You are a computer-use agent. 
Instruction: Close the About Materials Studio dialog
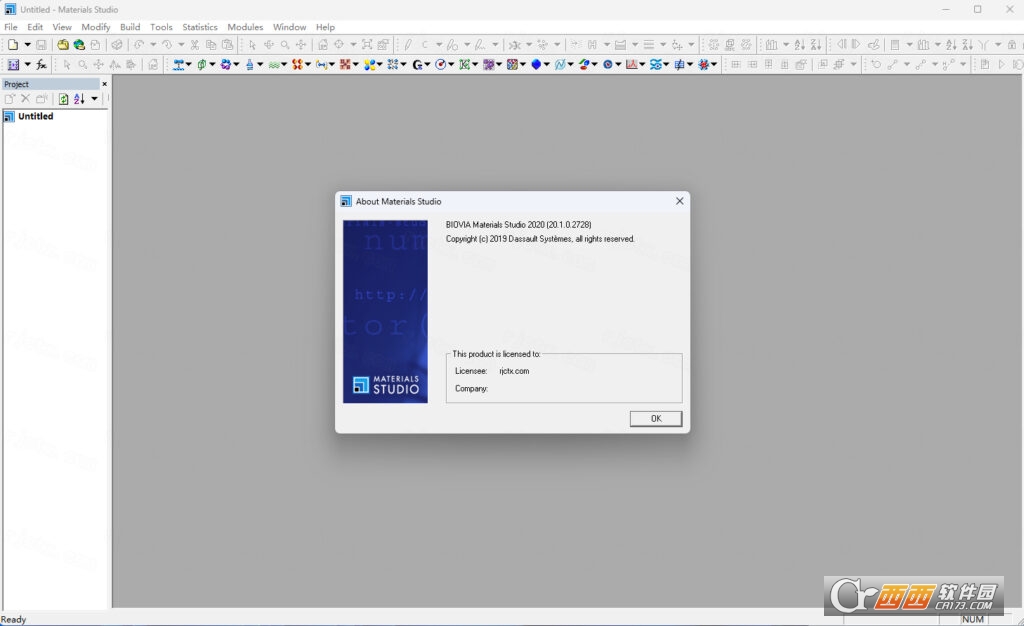[x=679, y=201]
